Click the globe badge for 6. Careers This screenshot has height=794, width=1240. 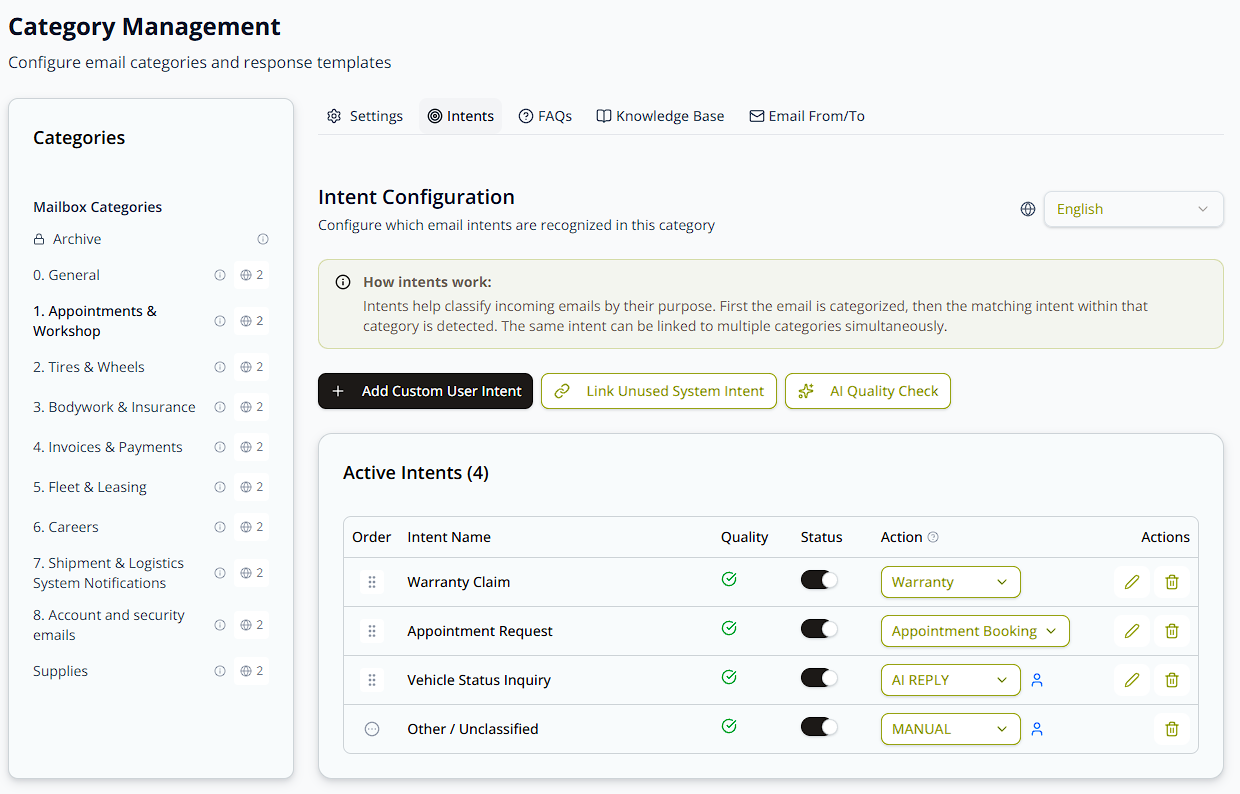coord(251,527)
